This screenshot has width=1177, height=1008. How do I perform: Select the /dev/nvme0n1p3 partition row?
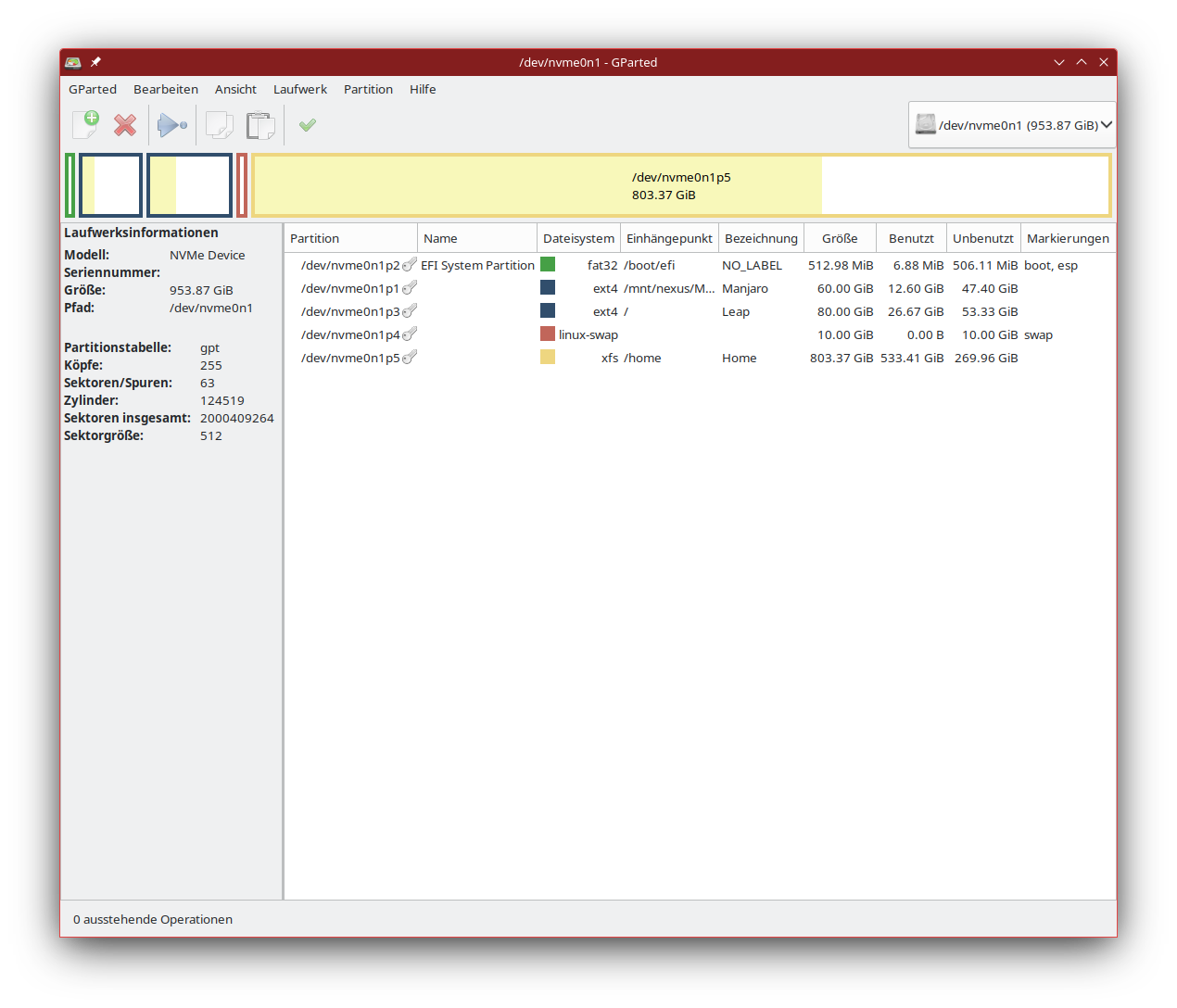[x=700, y=311]
